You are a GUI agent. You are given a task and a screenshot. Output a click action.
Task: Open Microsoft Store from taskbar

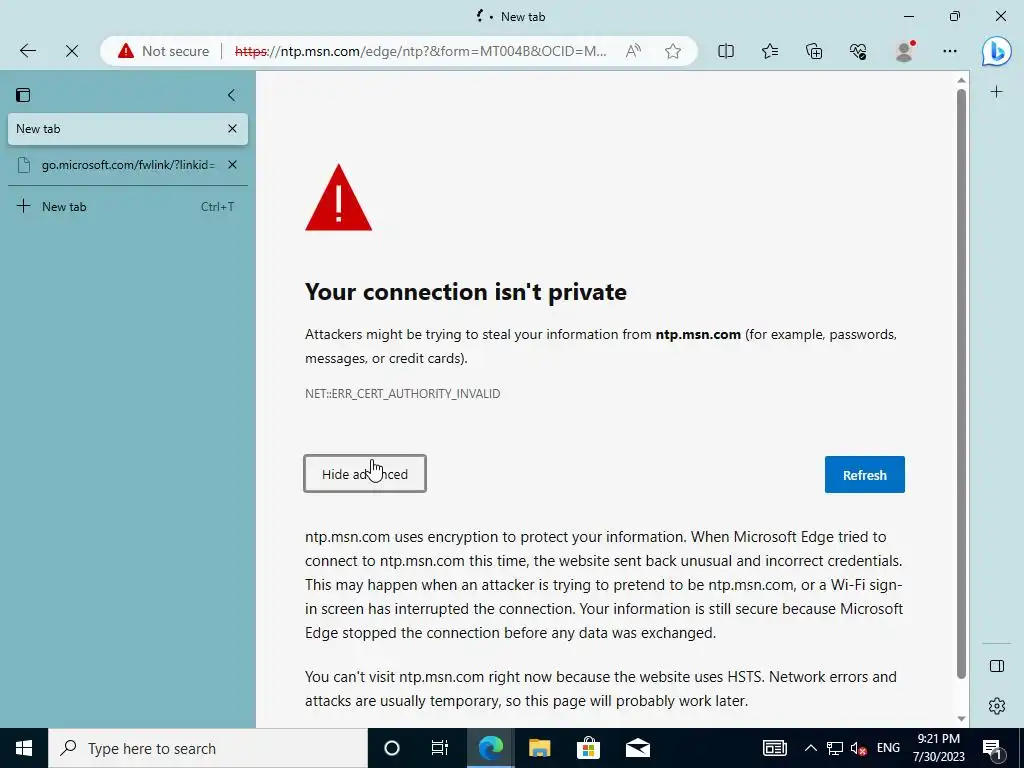pos(588,748)
